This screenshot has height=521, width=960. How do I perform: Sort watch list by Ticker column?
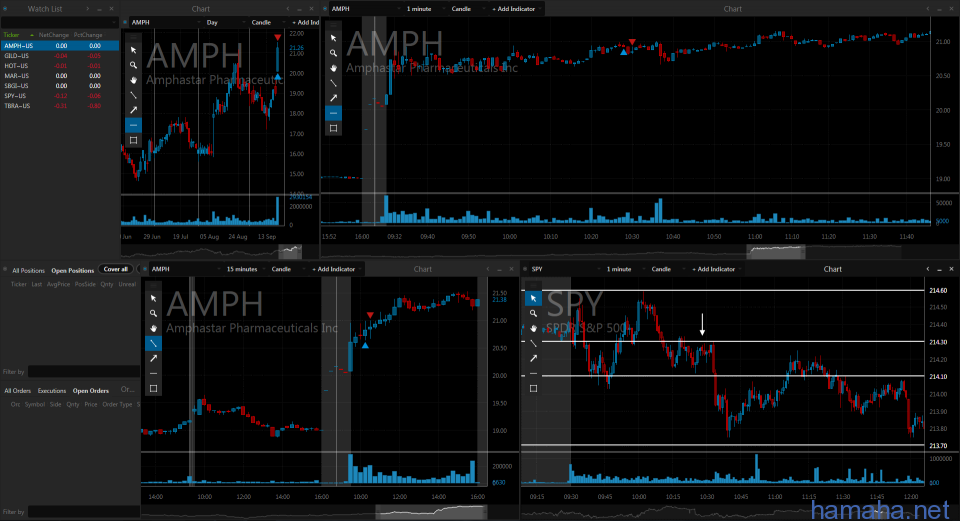click(12, 35)
